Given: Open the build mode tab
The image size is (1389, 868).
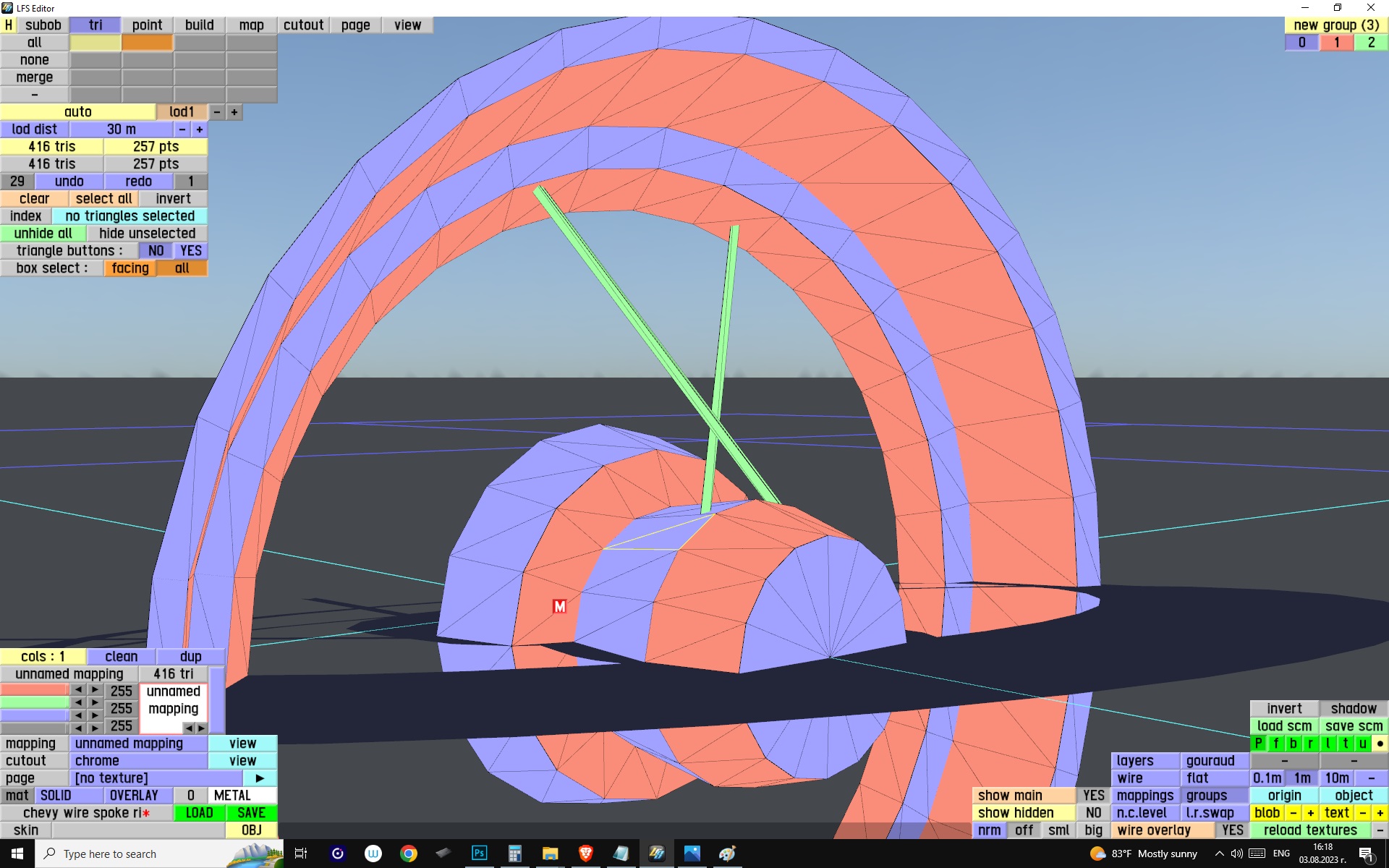Looking at the screenshot, I should [x=199, y=25].
